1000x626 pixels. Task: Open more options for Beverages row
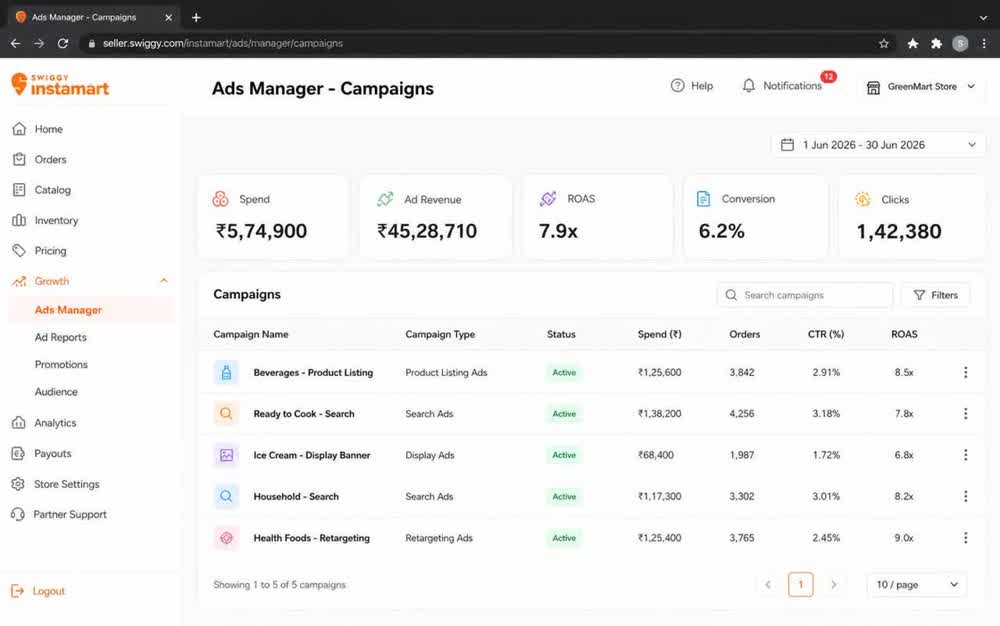(966, 372)
